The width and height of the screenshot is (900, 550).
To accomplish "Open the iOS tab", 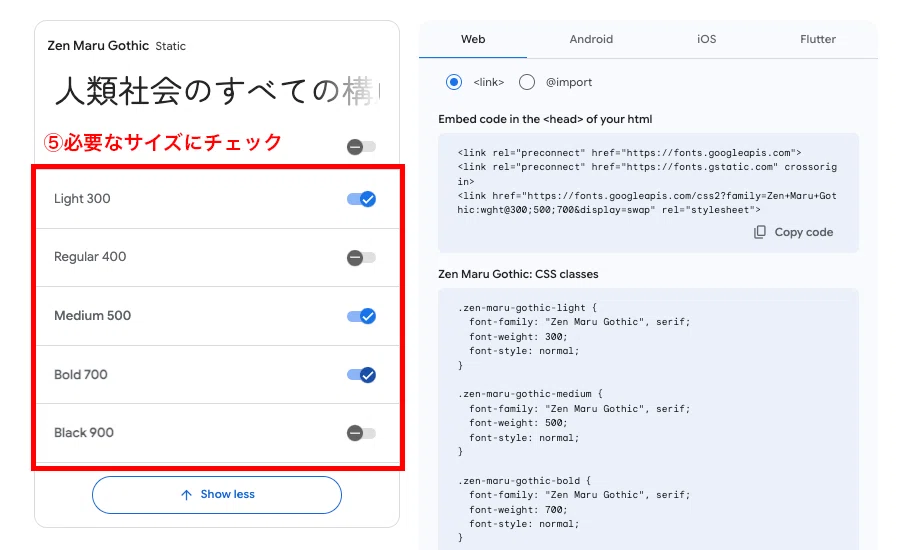I will (x=707, y=39).
